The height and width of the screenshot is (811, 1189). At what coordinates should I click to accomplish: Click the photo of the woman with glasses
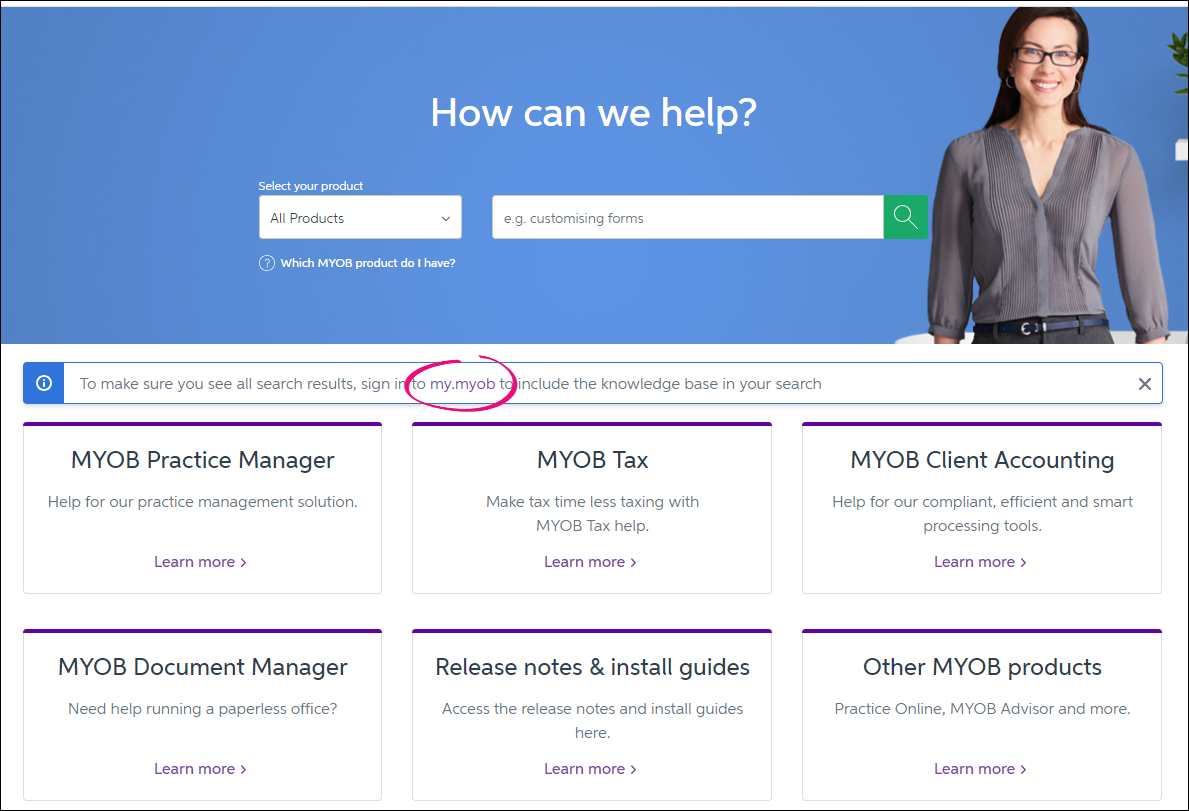1049,174
